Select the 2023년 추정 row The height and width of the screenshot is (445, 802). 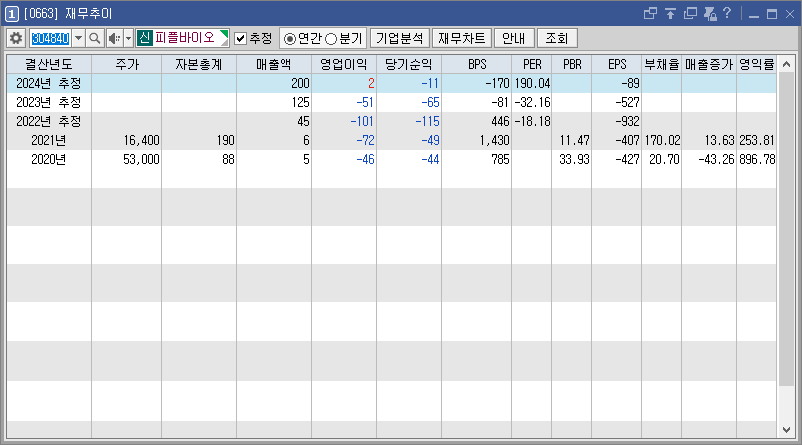pyautogui.click(x=391, y=102)
